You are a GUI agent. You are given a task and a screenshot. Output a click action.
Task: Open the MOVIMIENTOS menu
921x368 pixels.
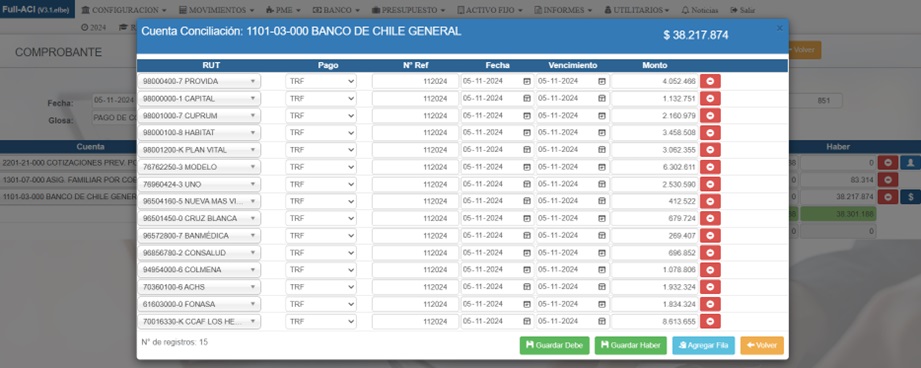coord(216,10)
